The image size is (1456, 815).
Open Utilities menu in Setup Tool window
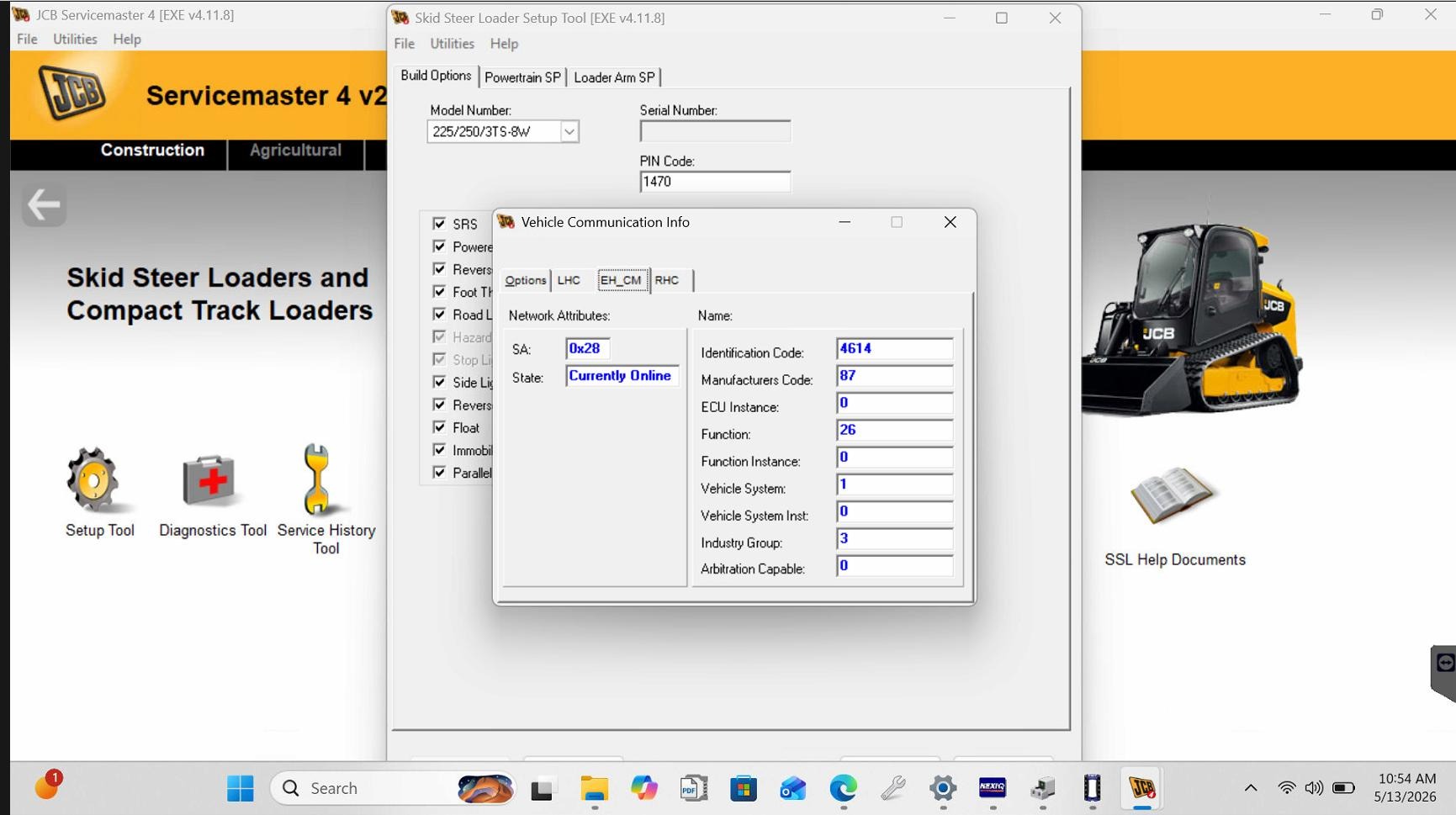point(452,44)
